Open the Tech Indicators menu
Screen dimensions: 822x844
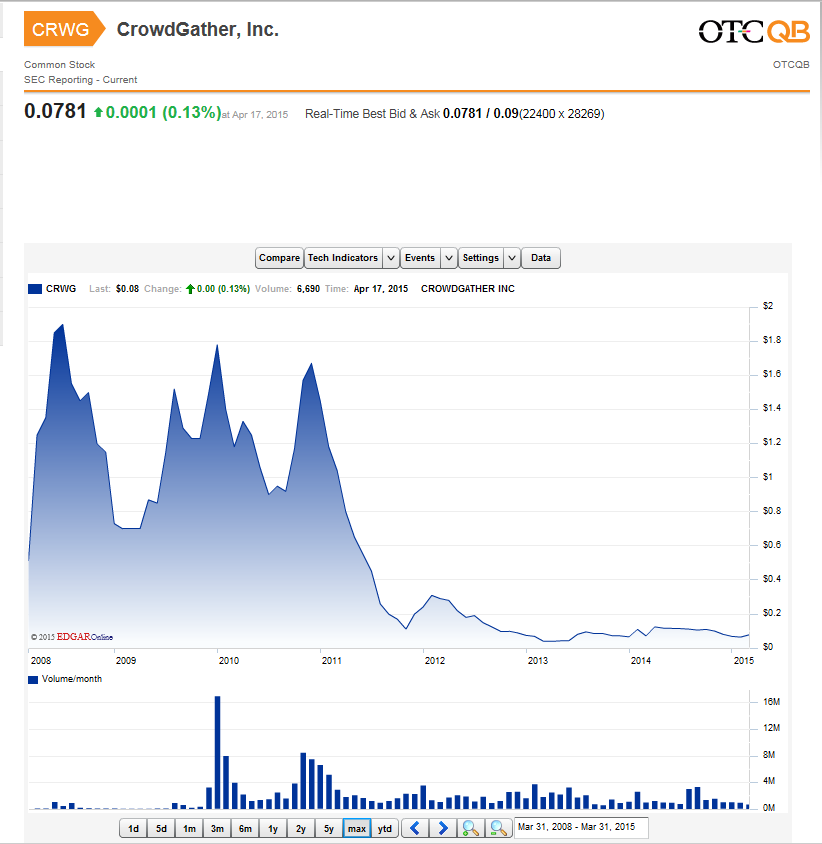point(343,258)
